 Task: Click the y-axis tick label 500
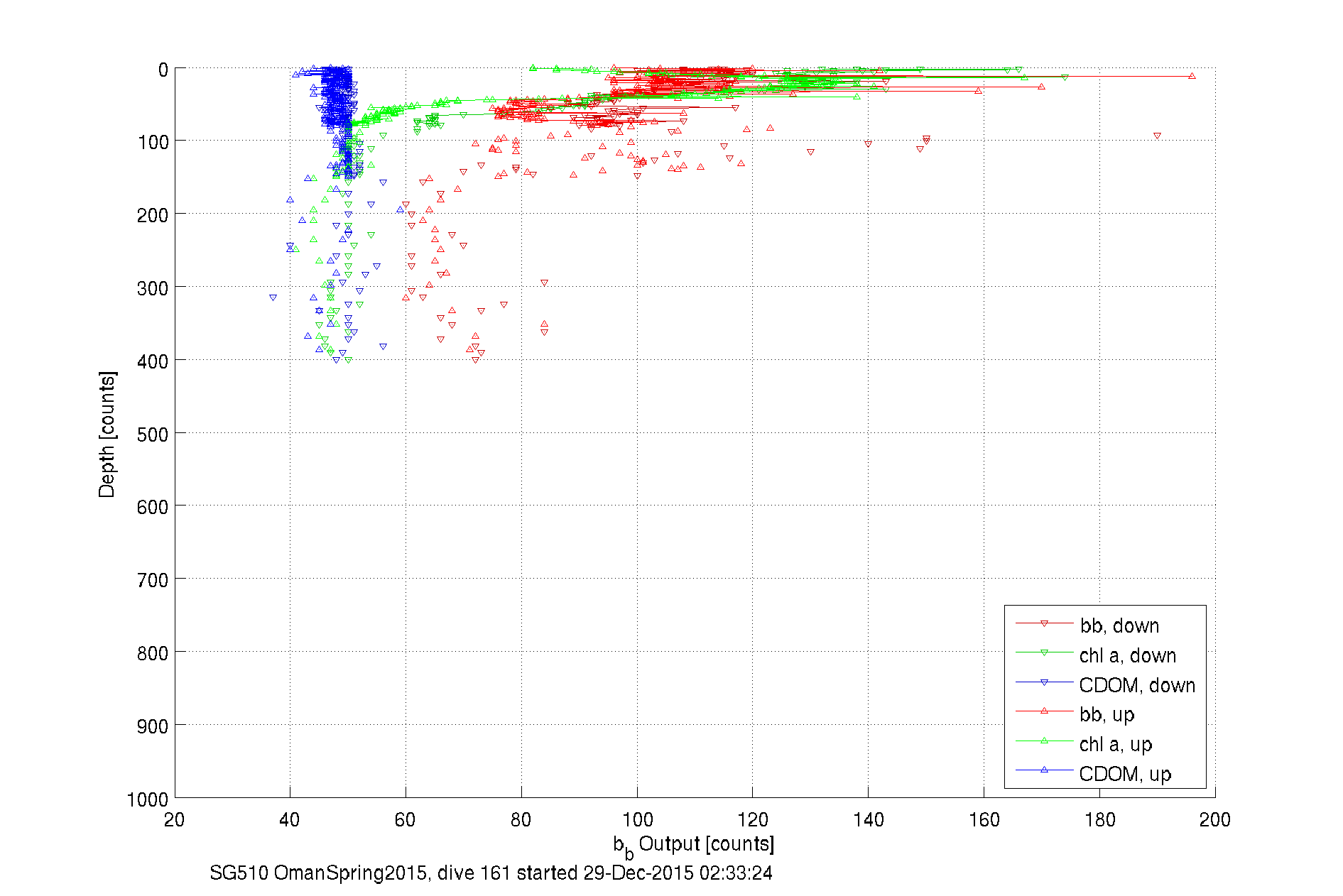pos(152,435)
